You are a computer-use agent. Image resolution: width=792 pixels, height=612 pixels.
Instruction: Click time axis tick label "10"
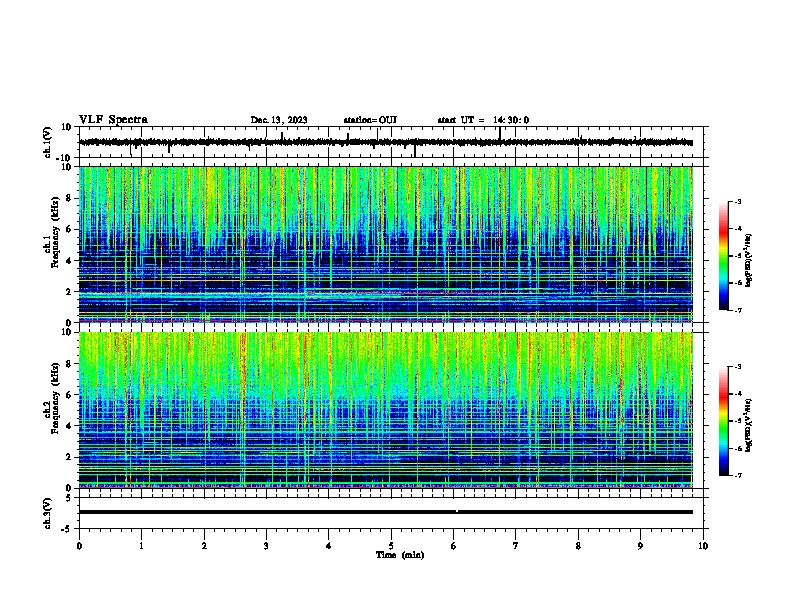703,546
